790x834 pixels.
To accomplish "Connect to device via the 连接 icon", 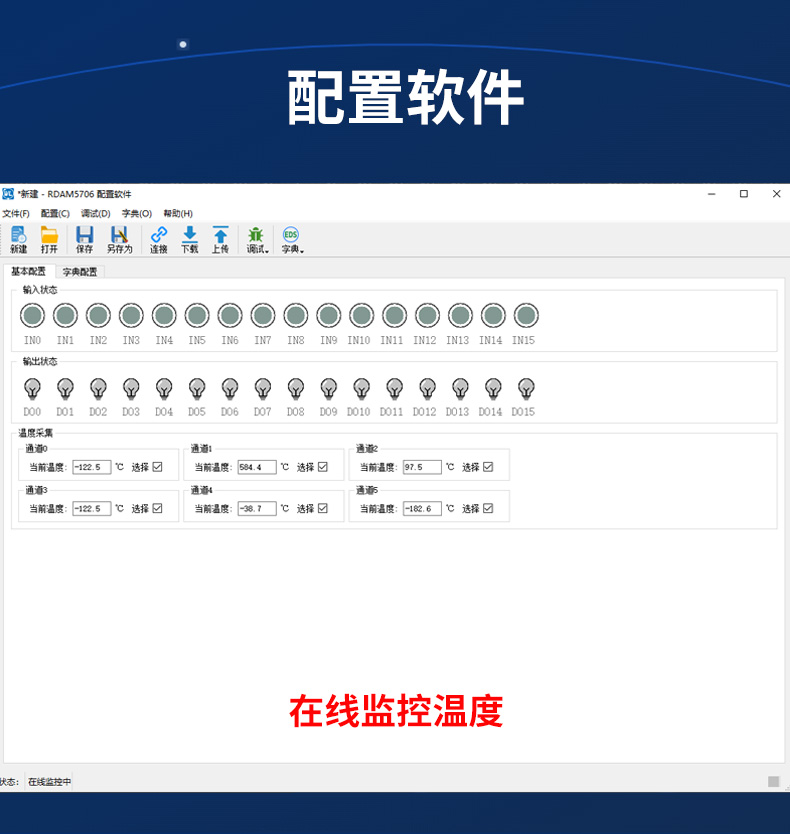I will point(159,239).
